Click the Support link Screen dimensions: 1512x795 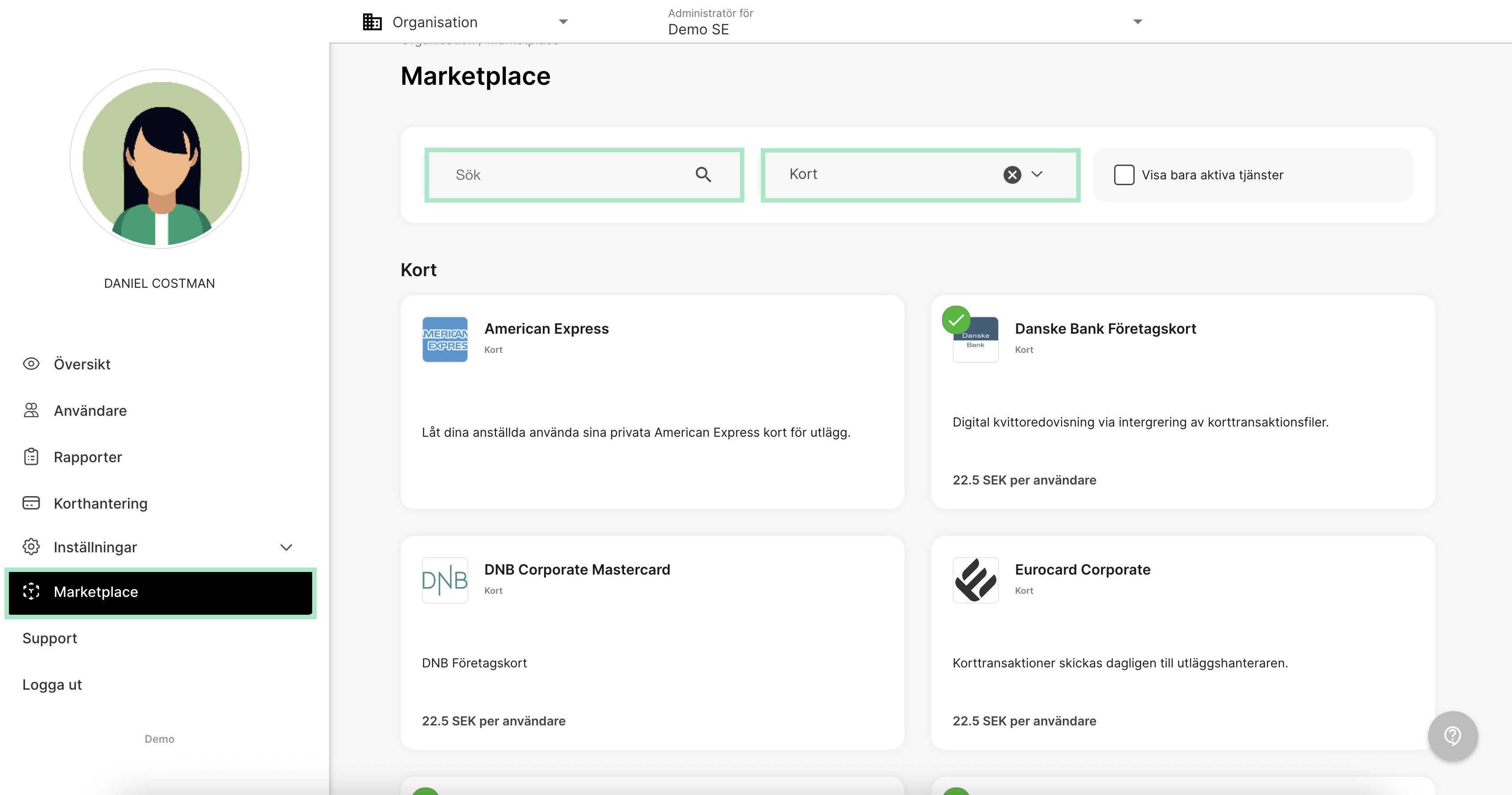pos(50,638)
